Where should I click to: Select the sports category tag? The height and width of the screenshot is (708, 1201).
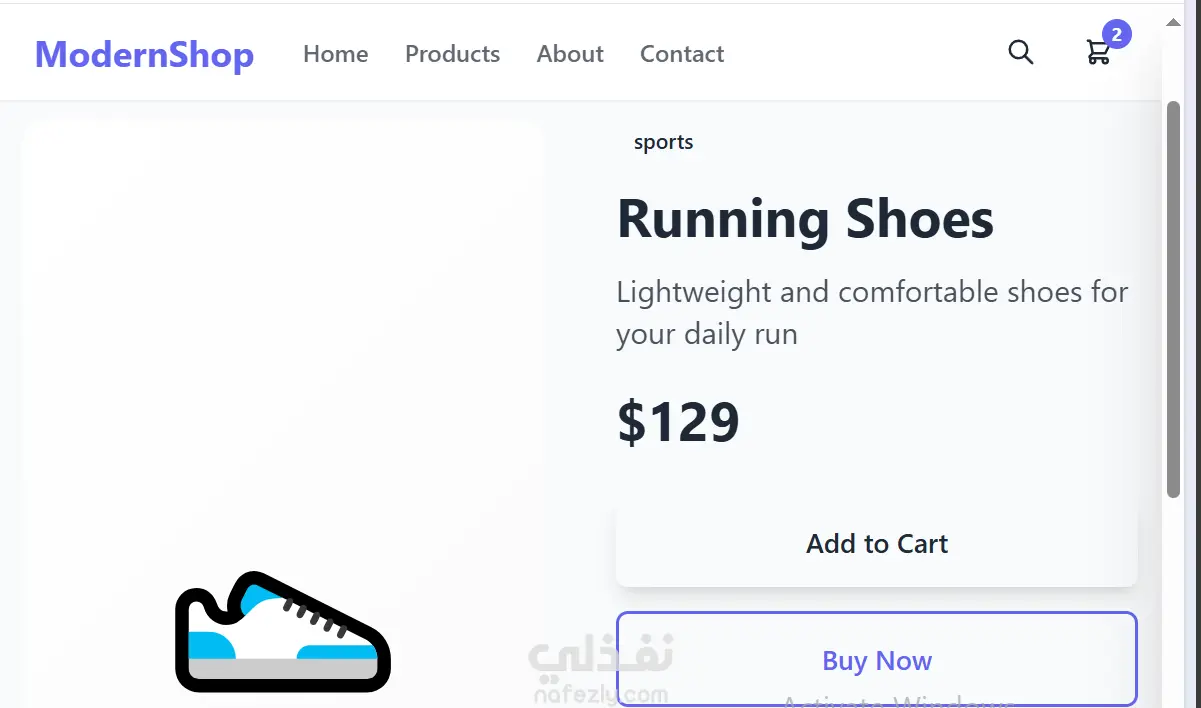tap(663, 142)
